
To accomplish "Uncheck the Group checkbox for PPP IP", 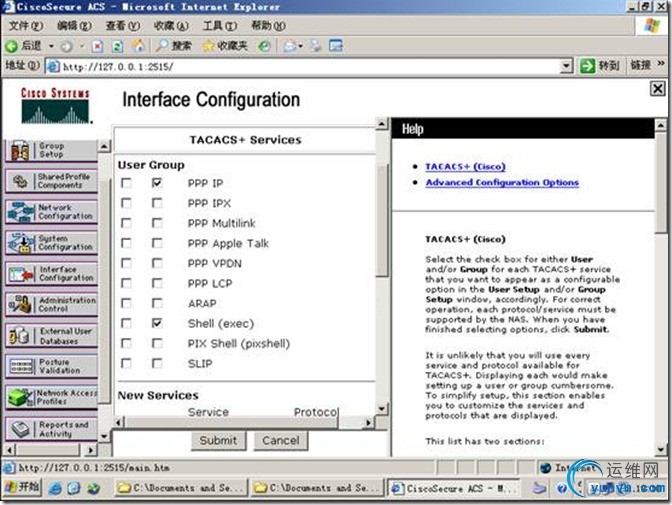I will [157, 184].
